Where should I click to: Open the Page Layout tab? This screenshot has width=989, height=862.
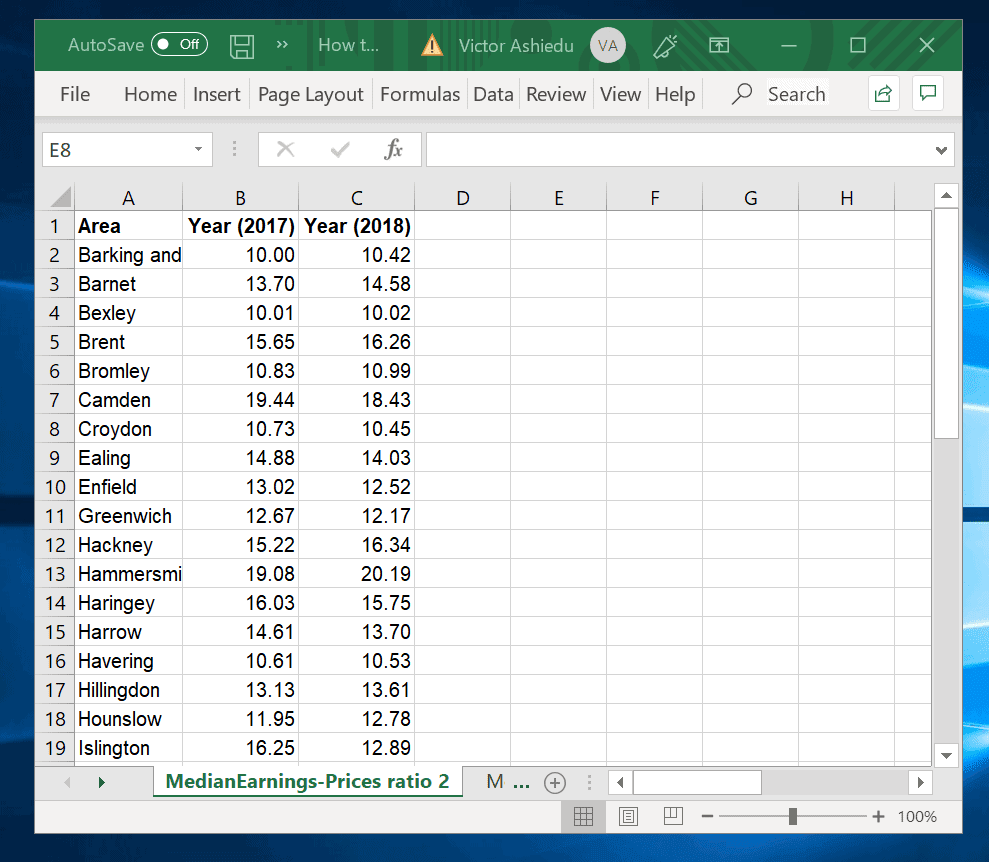pos(310,94)
